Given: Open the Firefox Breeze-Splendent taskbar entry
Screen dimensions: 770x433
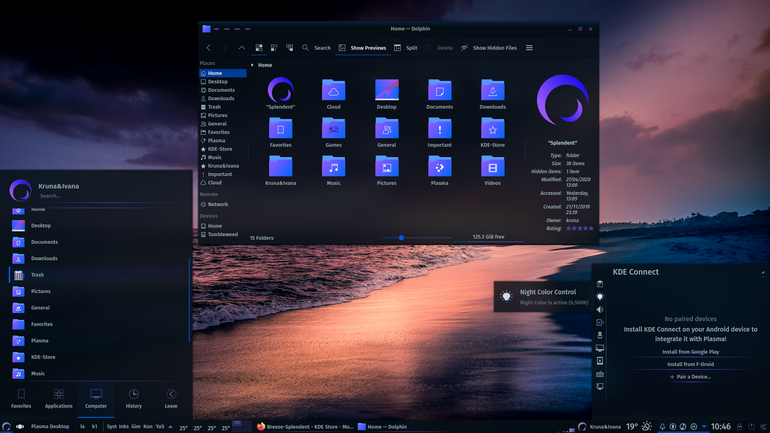Looking at the screenshot, I should click(x=305, y=427).
